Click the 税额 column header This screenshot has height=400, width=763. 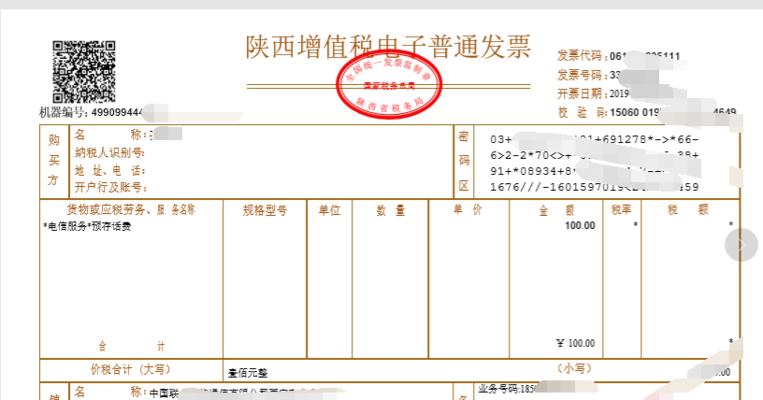[688, 210]
